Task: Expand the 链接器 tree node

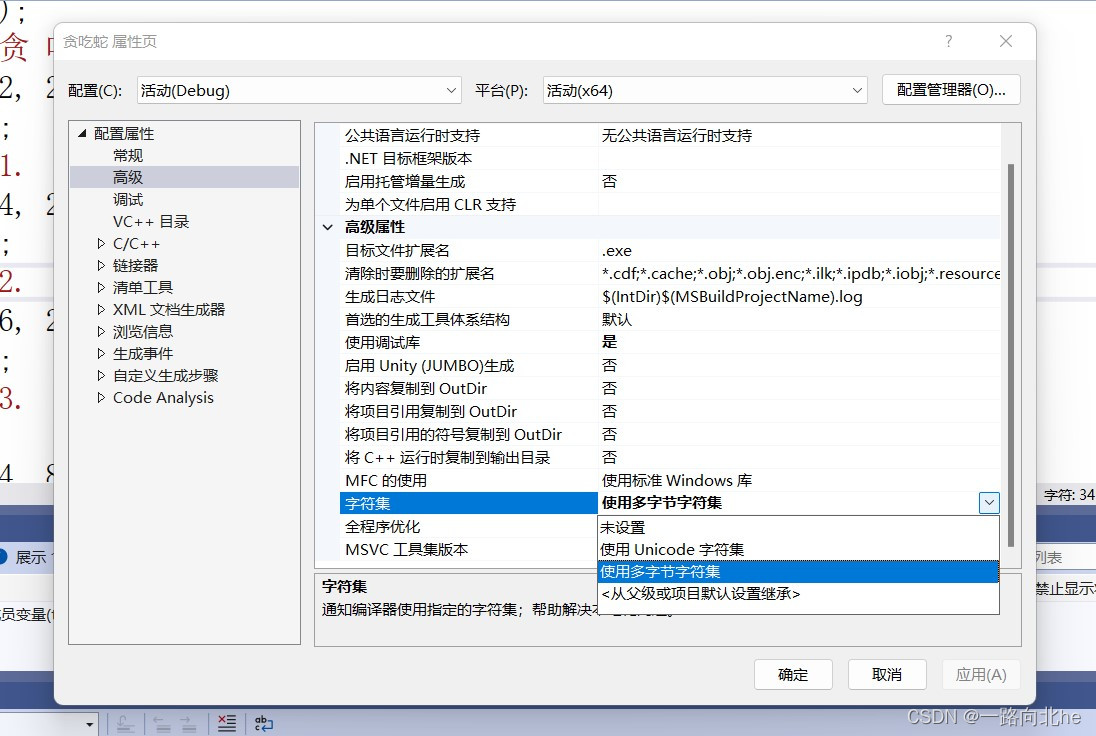Action: pyautogui.click(x=101, y=266)
